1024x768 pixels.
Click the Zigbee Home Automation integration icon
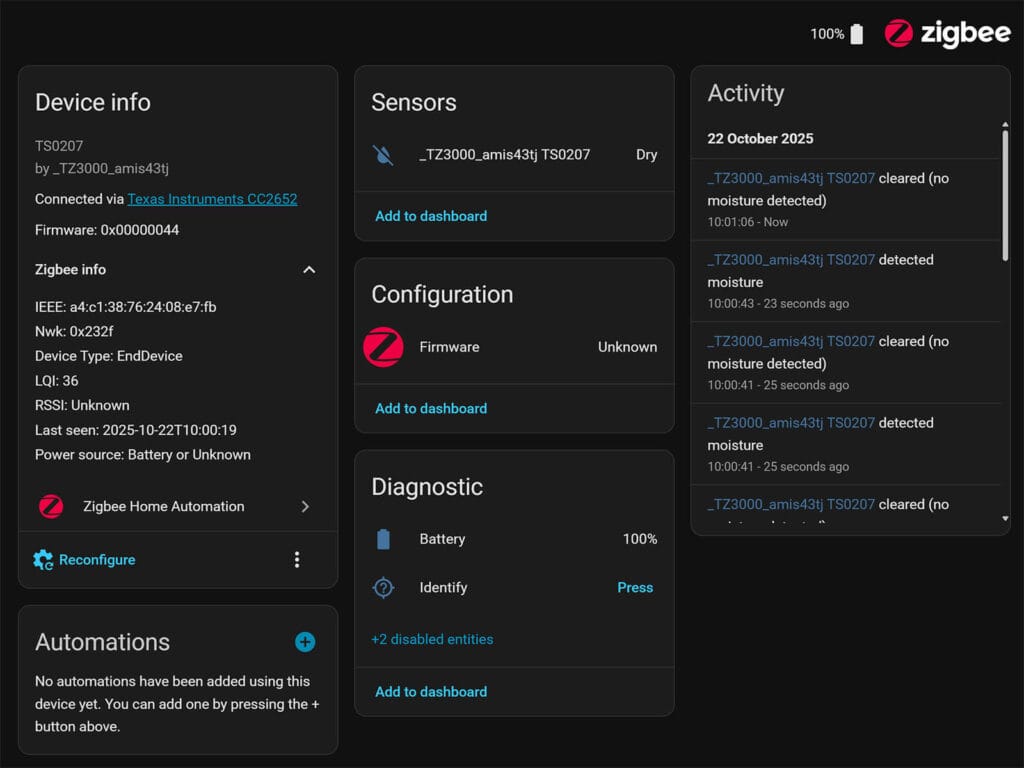pos(51,506)
